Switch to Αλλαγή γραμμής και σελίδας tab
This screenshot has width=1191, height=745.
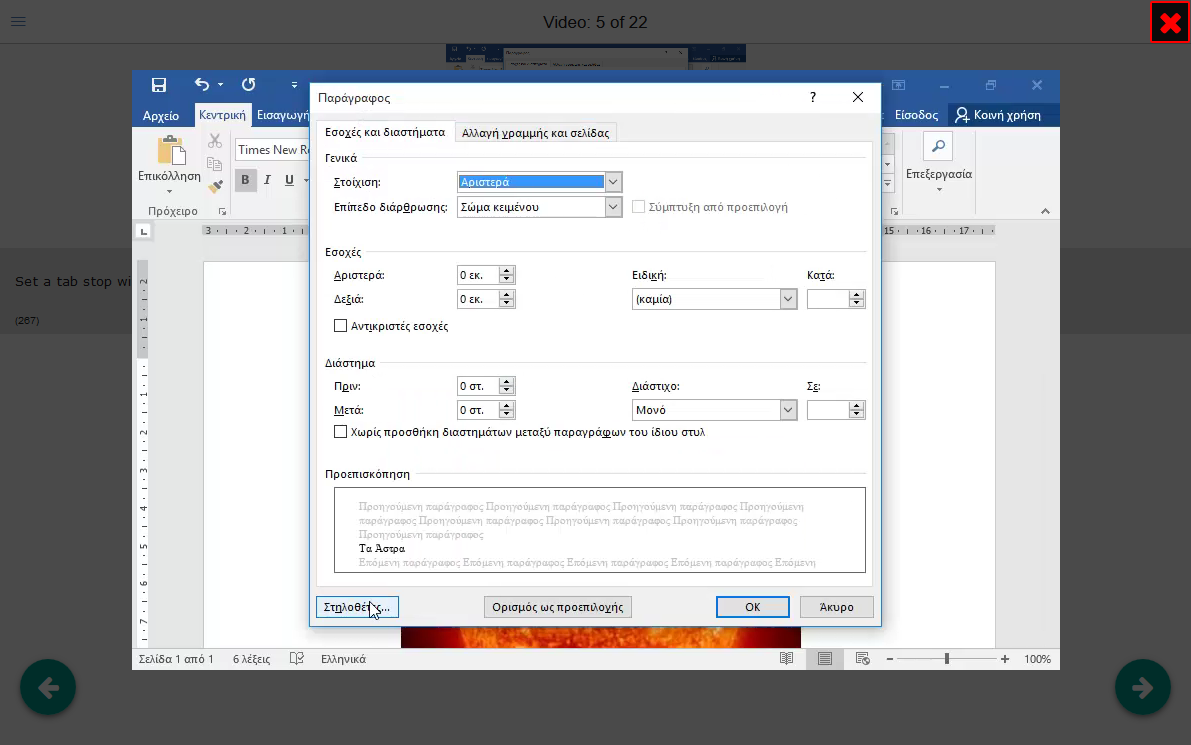point(535,133)
